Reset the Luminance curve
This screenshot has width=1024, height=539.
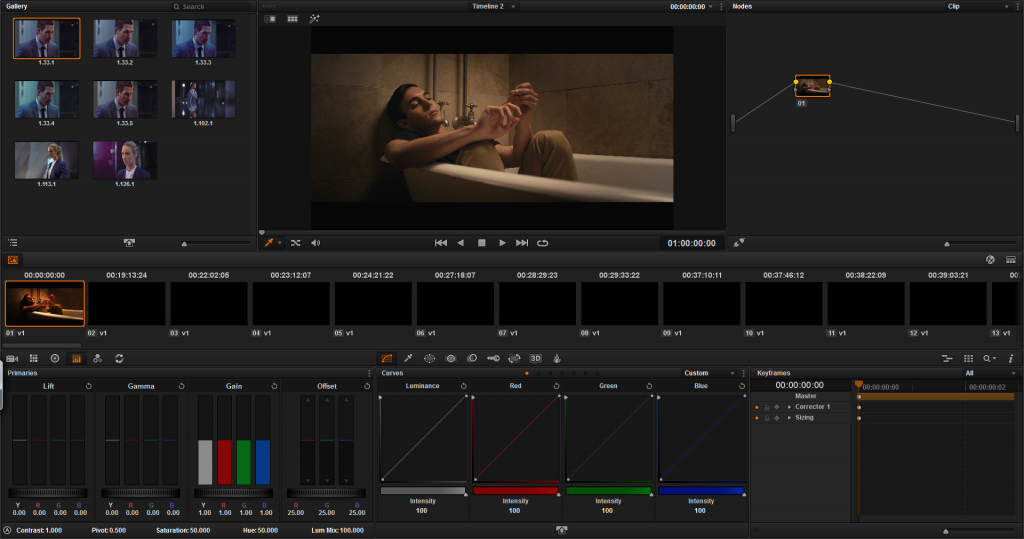(464, 386)
